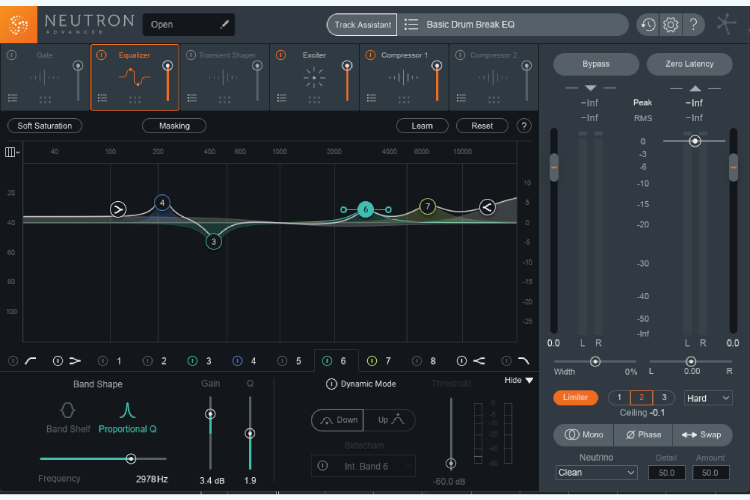Click the equalizer help question mark
This screenshot has width=750, height=500.
[524, 126]
